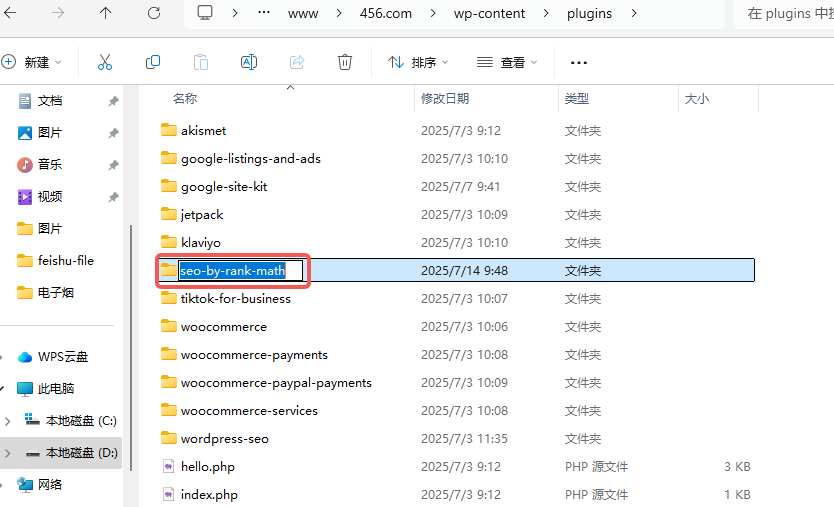Unpin the 音乐 quick access item
834x507 pixels.
pyautogui.click(x=113, y=165)
